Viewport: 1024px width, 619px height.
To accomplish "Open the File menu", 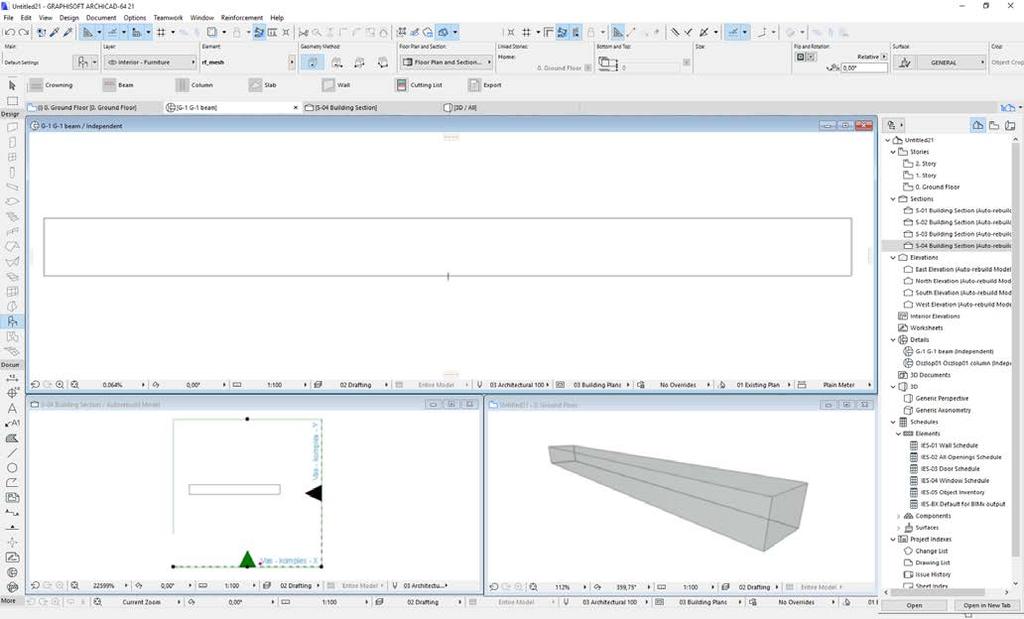I will pyautogui.click(x=8, y=18).
